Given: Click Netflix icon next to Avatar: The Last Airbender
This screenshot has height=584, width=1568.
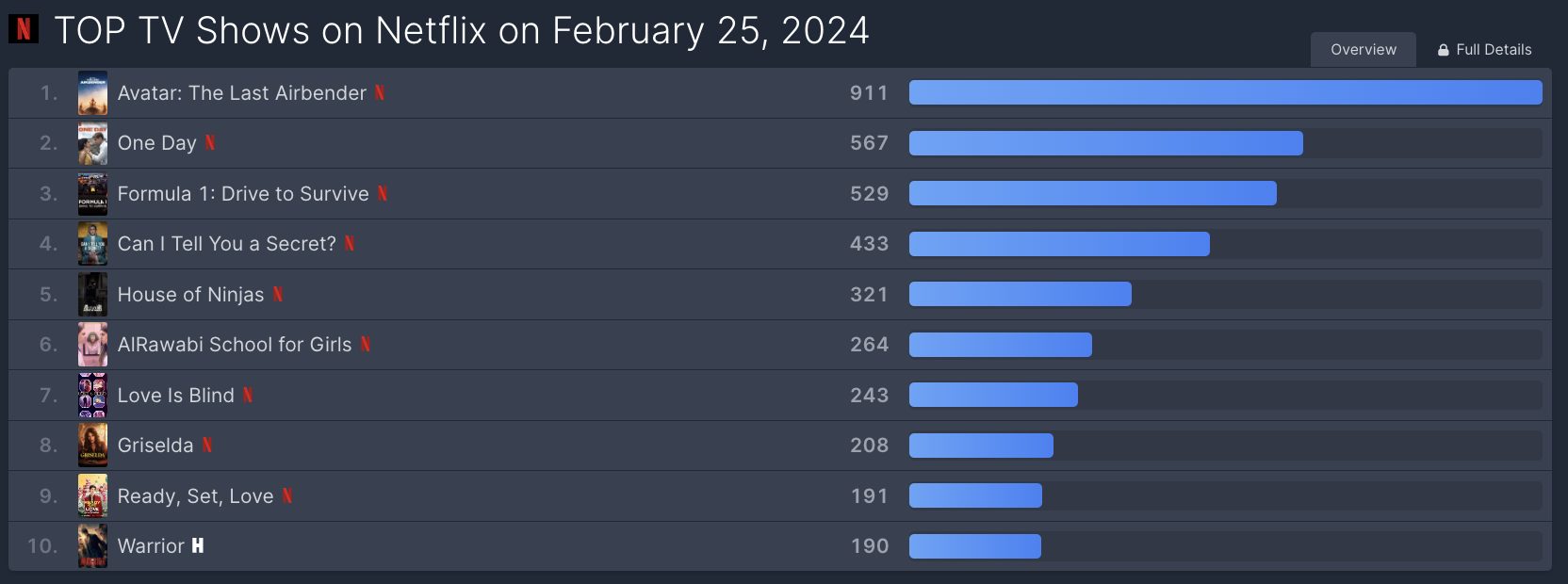Looking at the screenshot, I should (x=380, y=92).
